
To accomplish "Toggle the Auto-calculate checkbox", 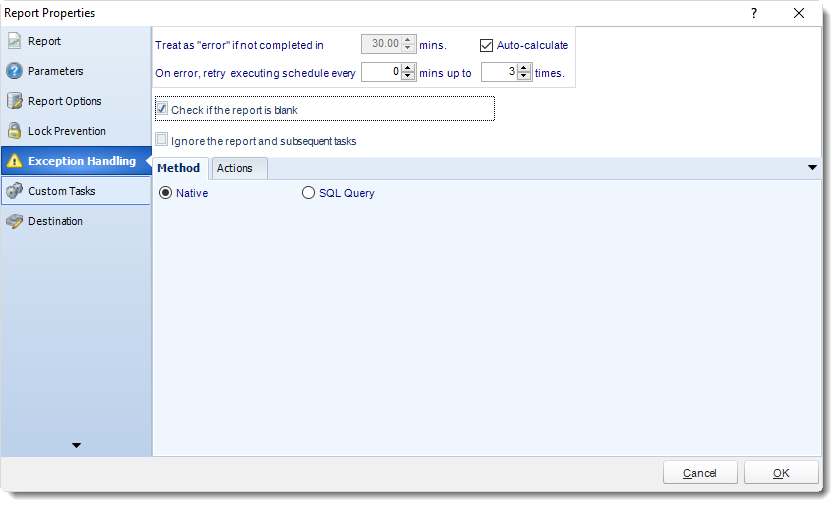I will coord(486,45).
